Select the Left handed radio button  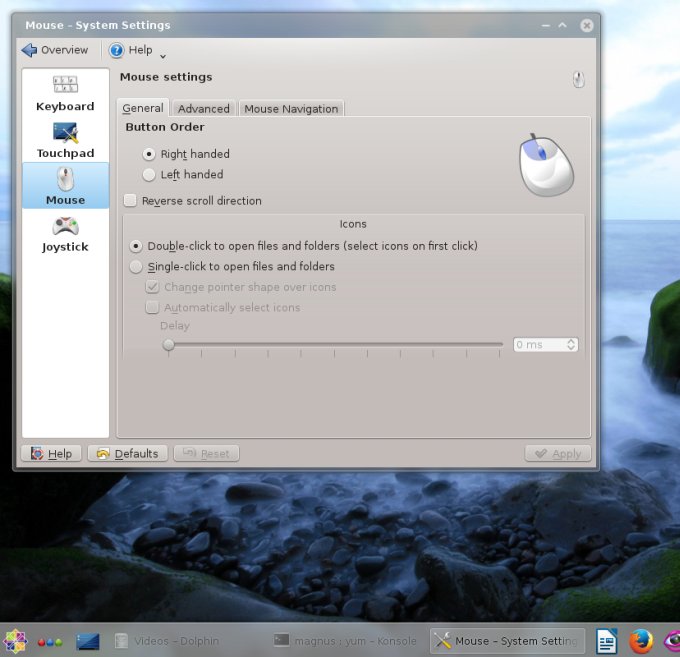150,175
